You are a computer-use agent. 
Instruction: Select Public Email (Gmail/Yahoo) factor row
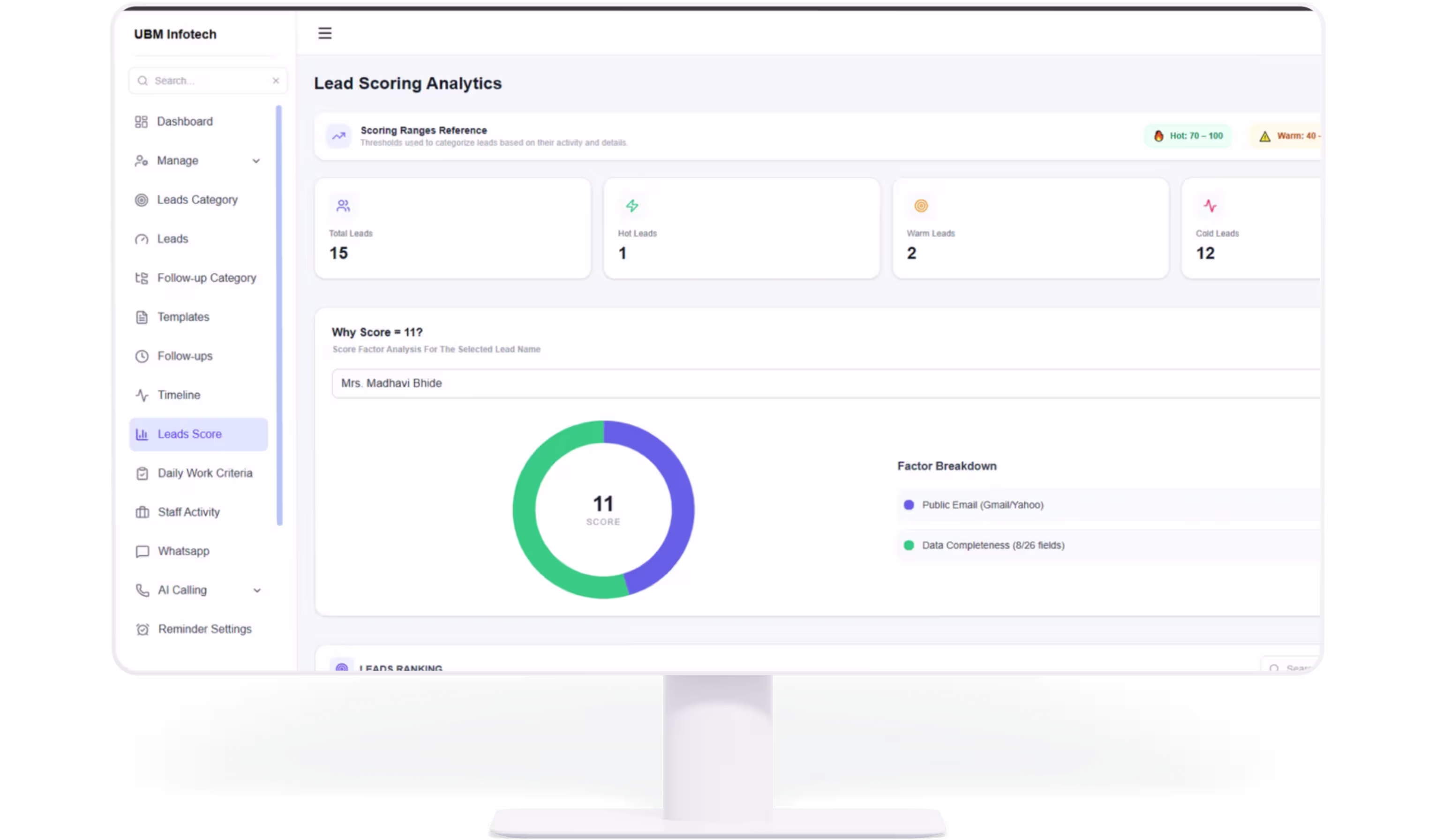pos(1109,505)
